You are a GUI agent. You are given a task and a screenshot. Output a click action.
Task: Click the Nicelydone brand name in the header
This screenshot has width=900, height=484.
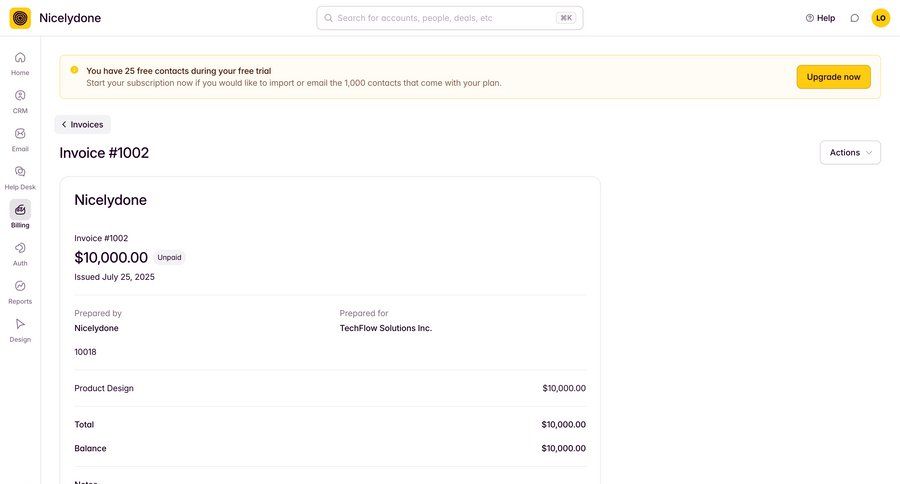pos(70,18)
